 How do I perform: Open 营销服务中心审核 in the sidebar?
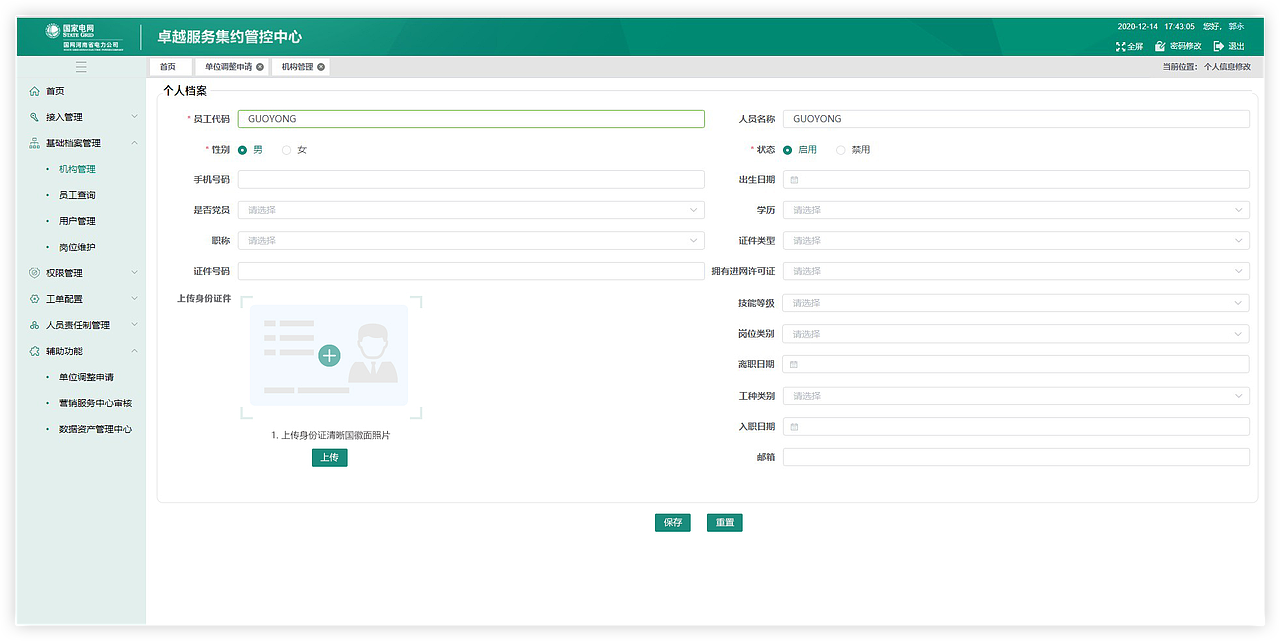click(x=95, y=403)
